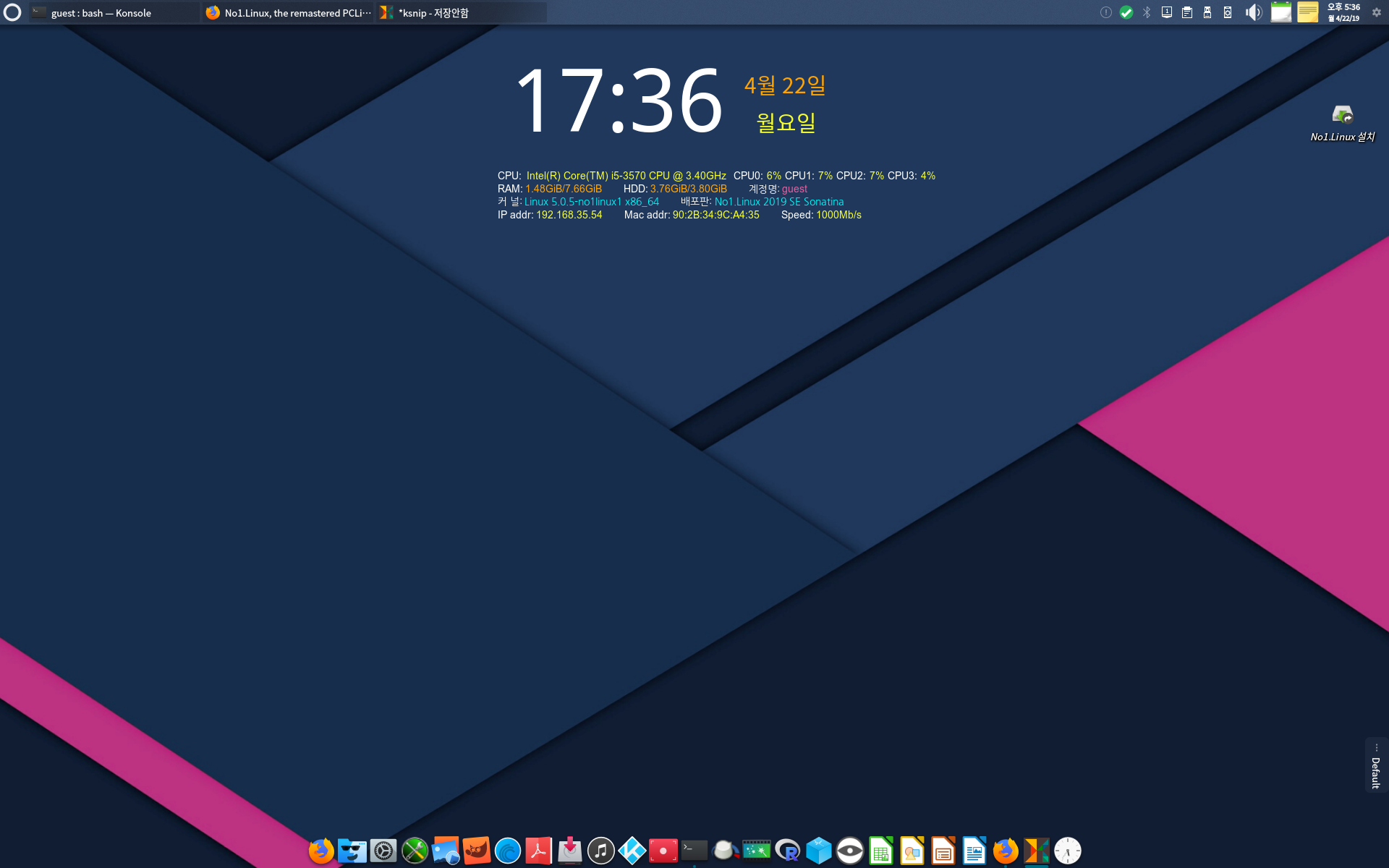Click the account name guest text

[x=794, y=189]
